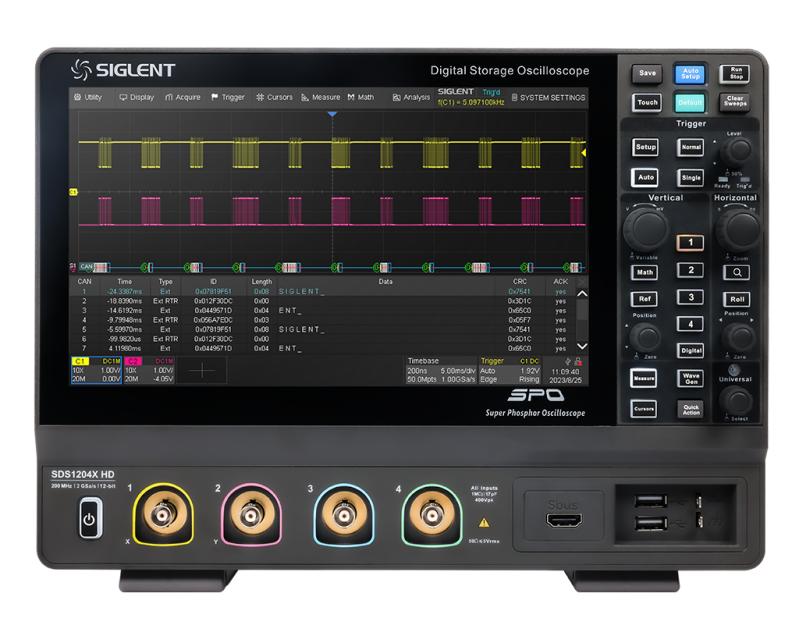Image resolution: width=799 pixels, height=629 pixels.
Task: Open the Acquire menu
Action: tap(182, 97)
